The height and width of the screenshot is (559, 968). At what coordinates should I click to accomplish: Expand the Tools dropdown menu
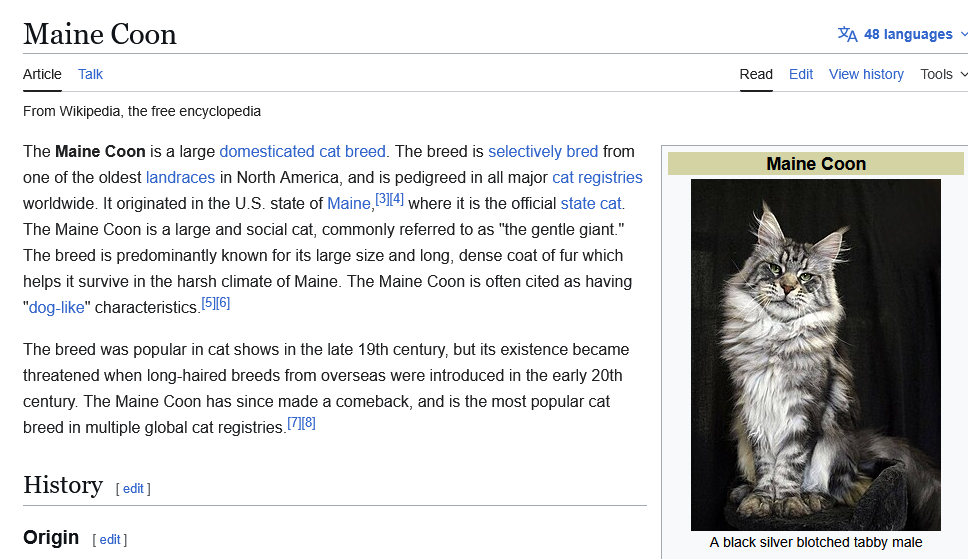click(943, 74)
